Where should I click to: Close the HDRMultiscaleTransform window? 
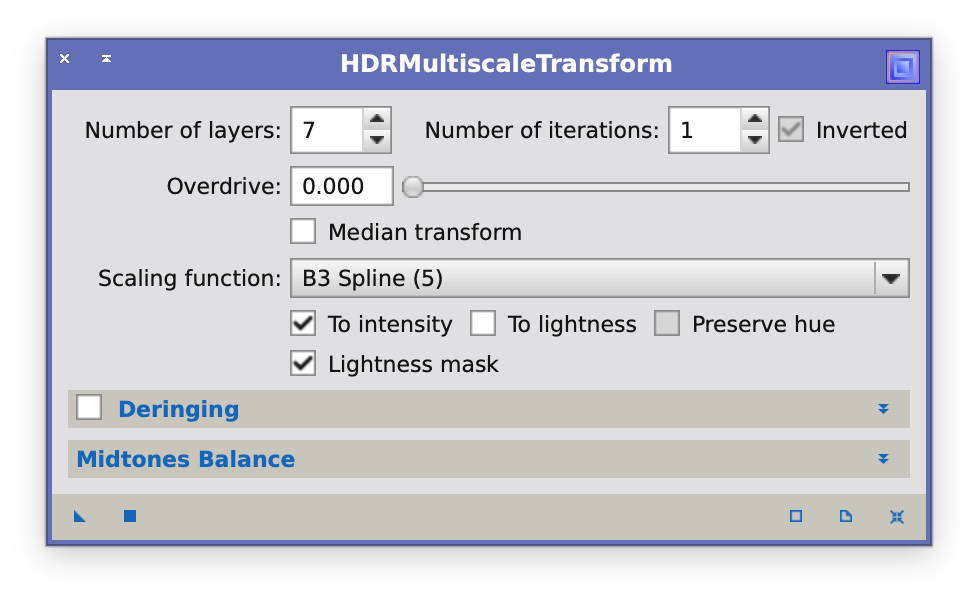tap(65, 59)
